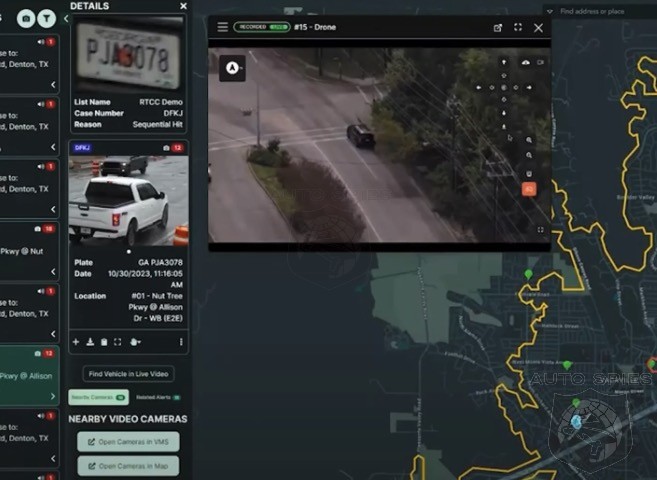
Task: Click the clipboard icon in detail toolbar
Action: click(104, 342)
